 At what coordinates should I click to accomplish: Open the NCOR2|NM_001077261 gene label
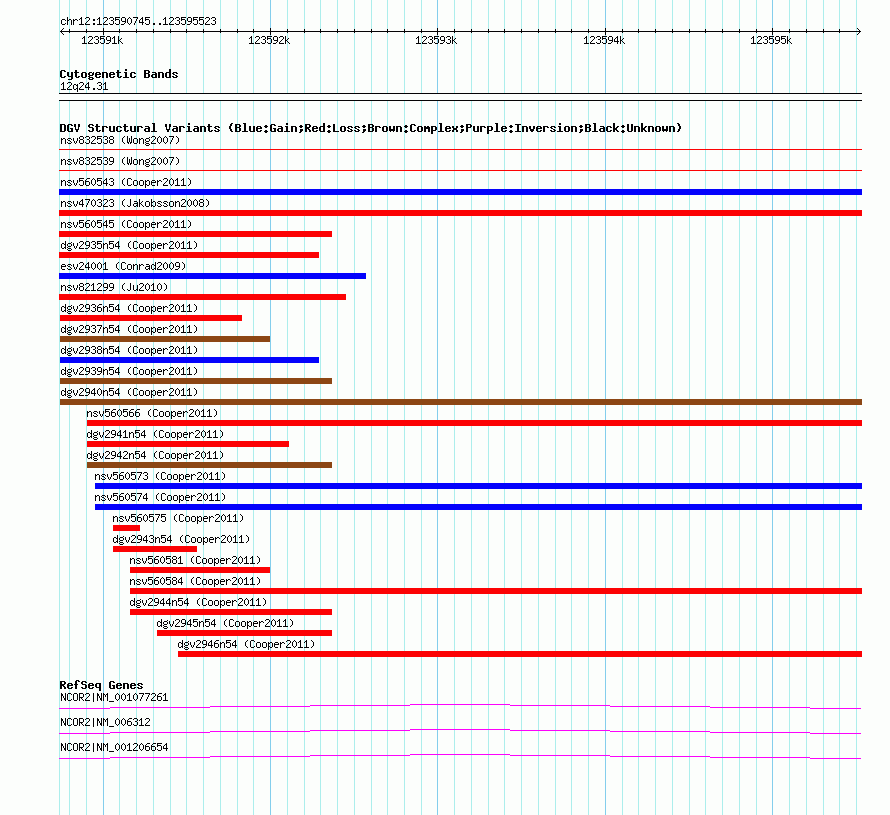coord(114,698)
